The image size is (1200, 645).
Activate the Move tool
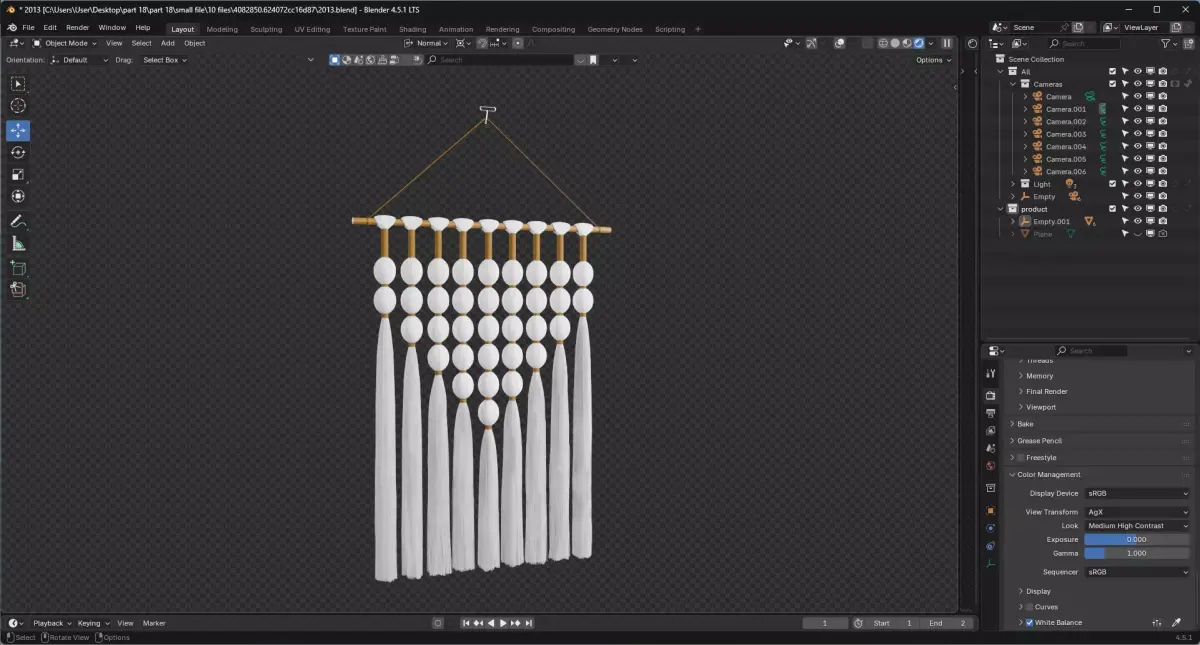18,131
